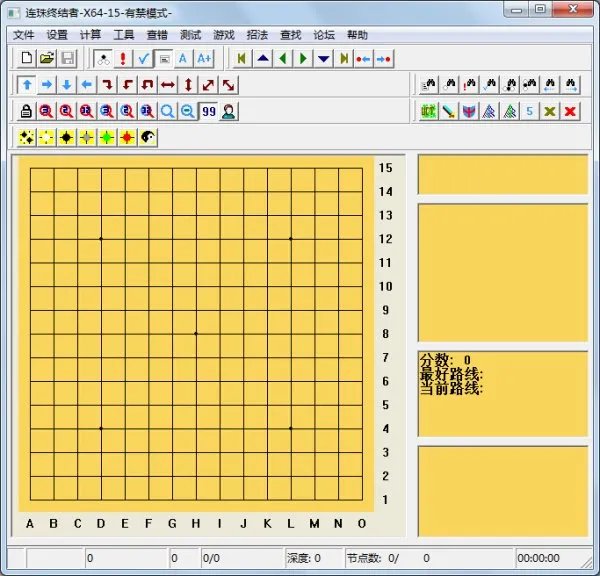Image resolution: width=600 pixels, height=576 pixels.
Task: Toggle the comment box toolbar button
Action: [x=164, y=59]
